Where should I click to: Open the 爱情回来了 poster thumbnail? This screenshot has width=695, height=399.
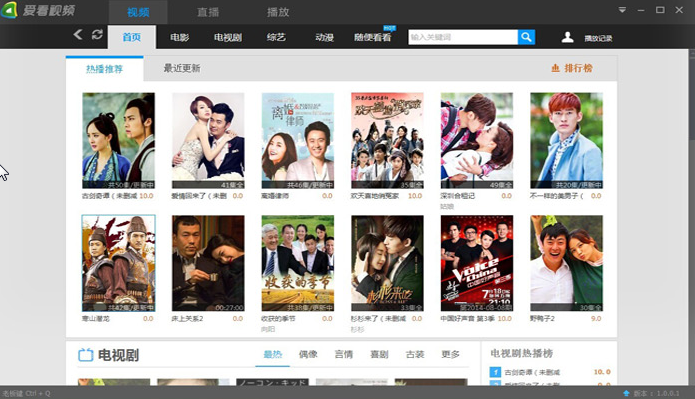coord(208,141)
